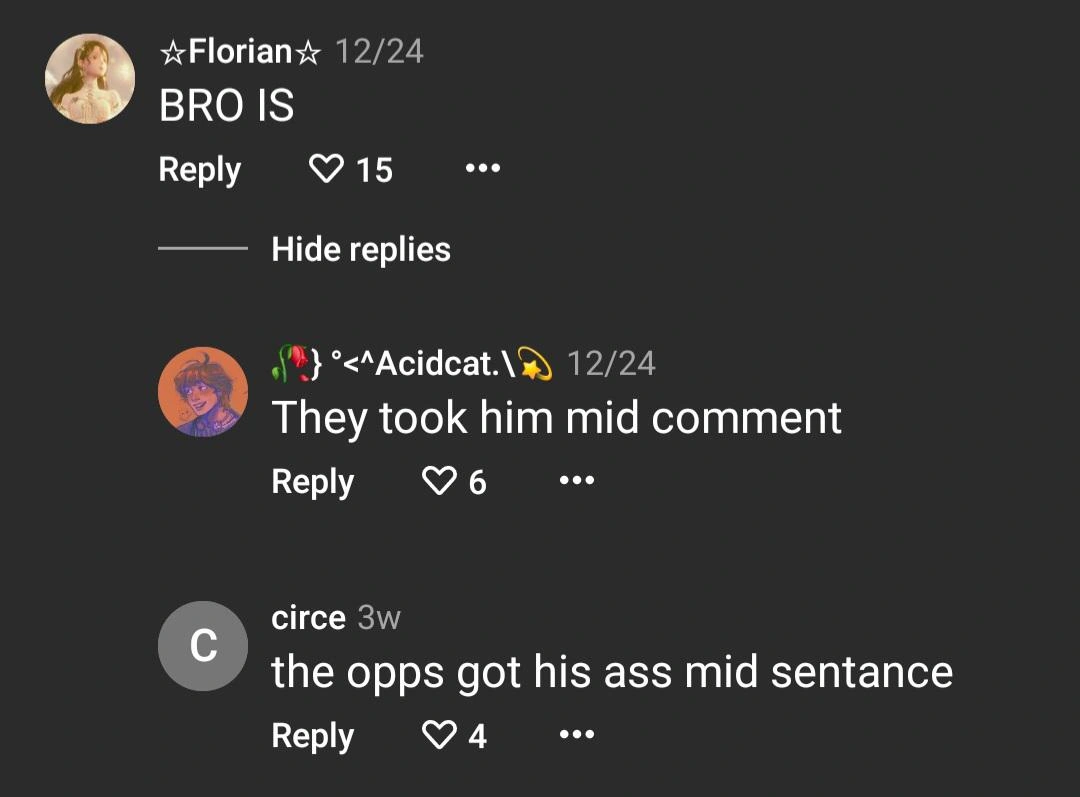Open circe's letter C avatar
This screenshot has width=1080, height=797.
click(203, 645)
